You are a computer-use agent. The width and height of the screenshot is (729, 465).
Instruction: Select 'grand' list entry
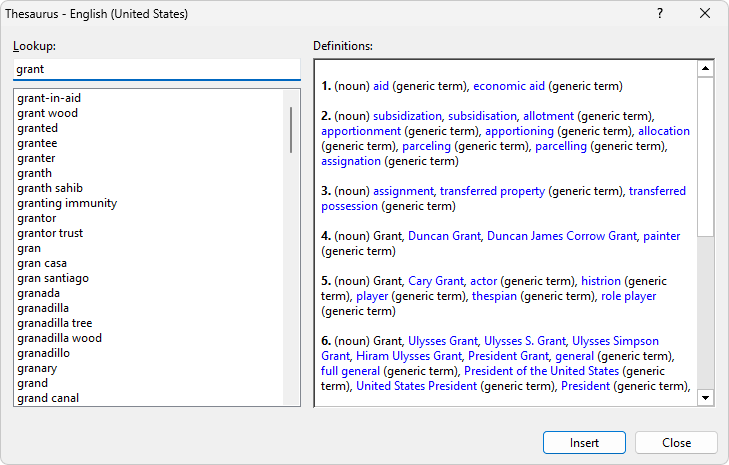pyautogui.click(x=149, y=383)
